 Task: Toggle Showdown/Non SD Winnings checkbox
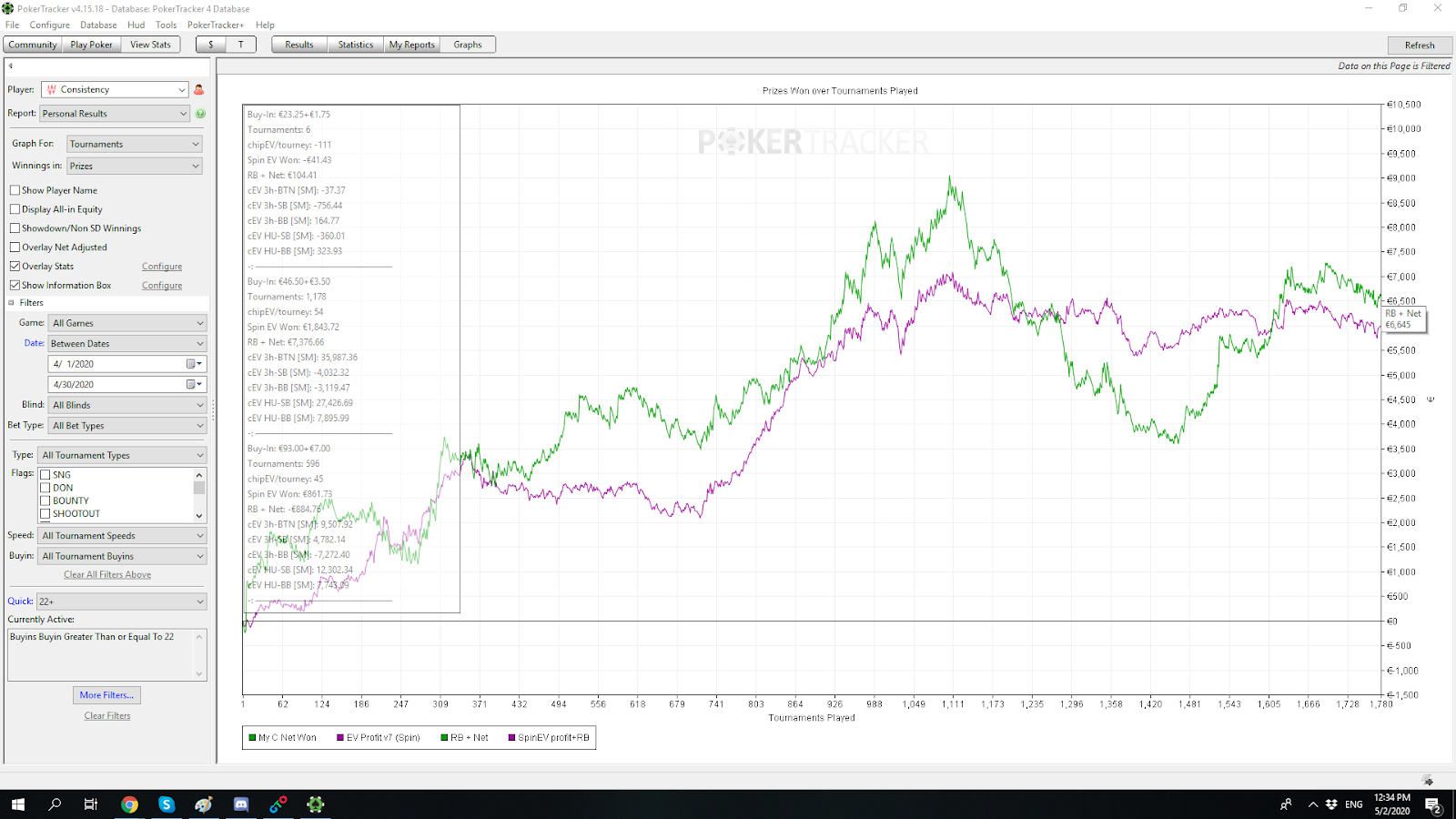15,228
